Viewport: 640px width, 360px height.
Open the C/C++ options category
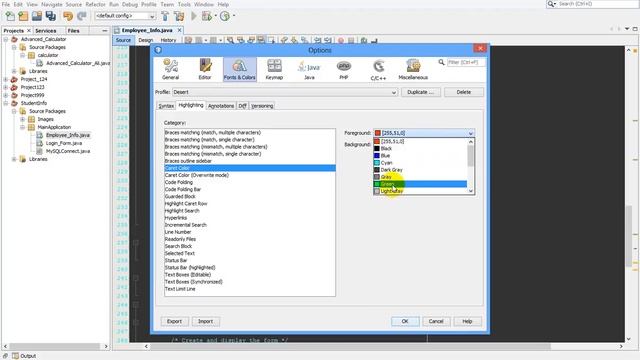coord(378,69)
